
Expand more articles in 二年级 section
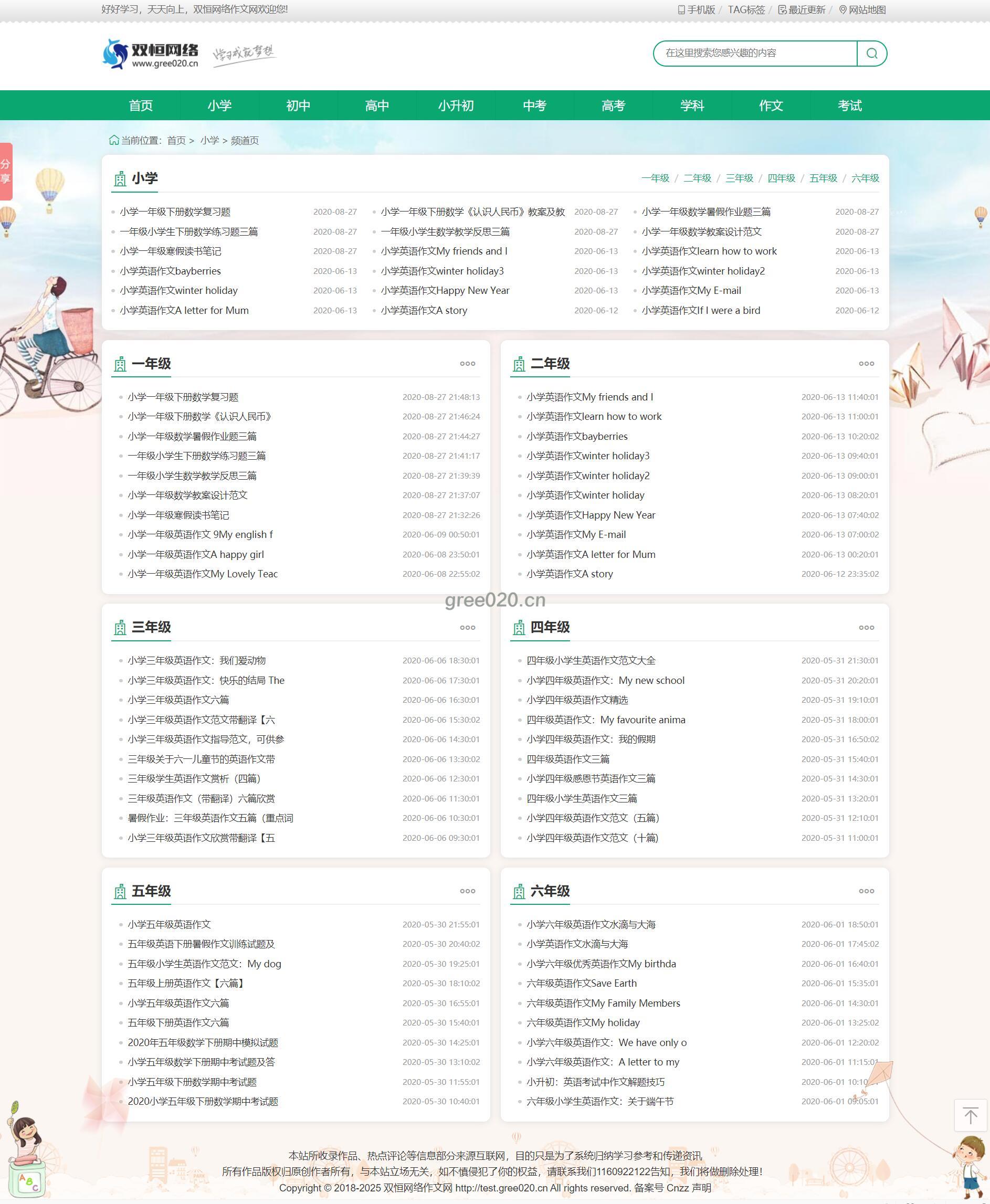866,364
